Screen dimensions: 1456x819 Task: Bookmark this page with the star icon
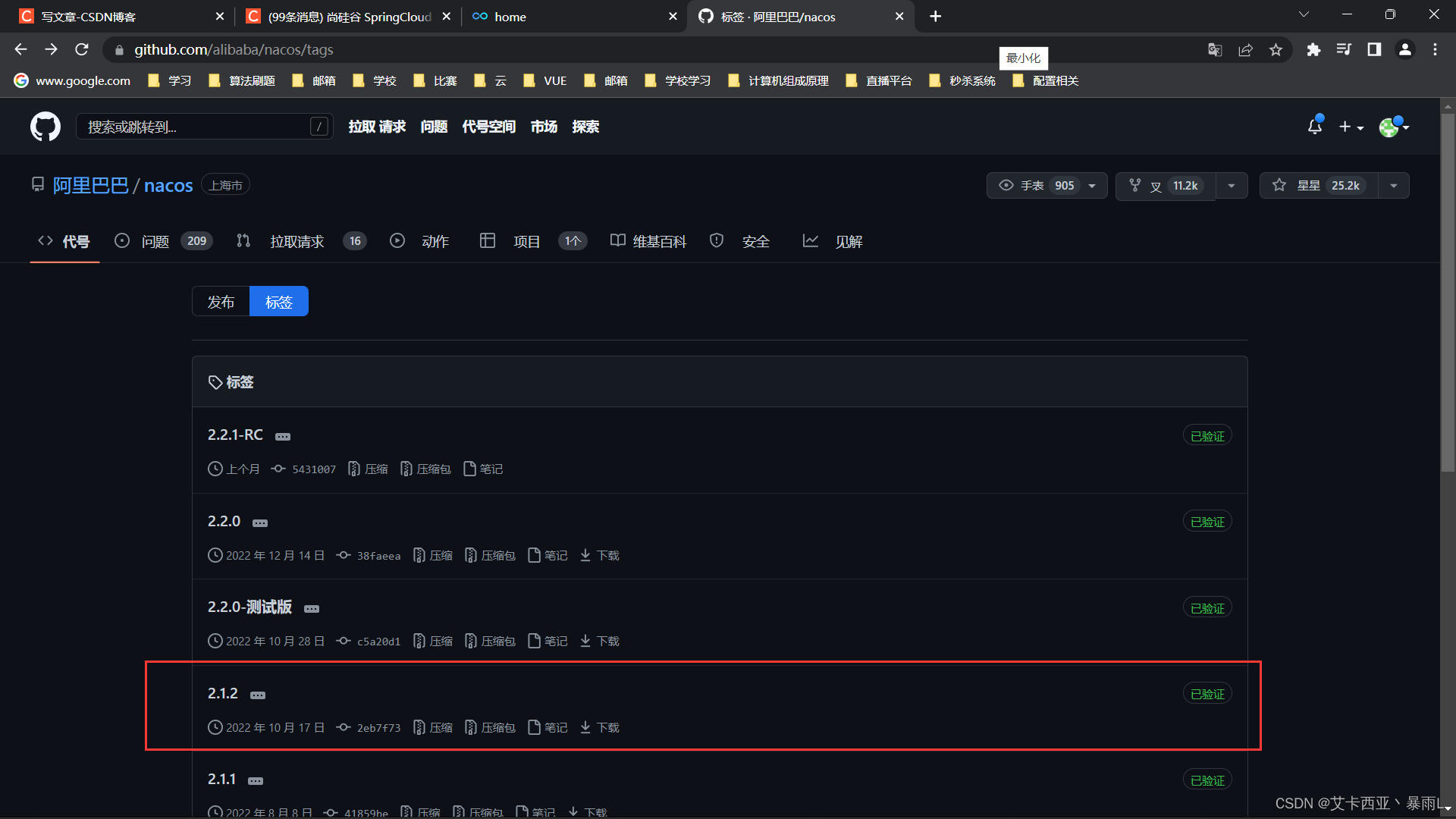click(x=1276, y=49)
